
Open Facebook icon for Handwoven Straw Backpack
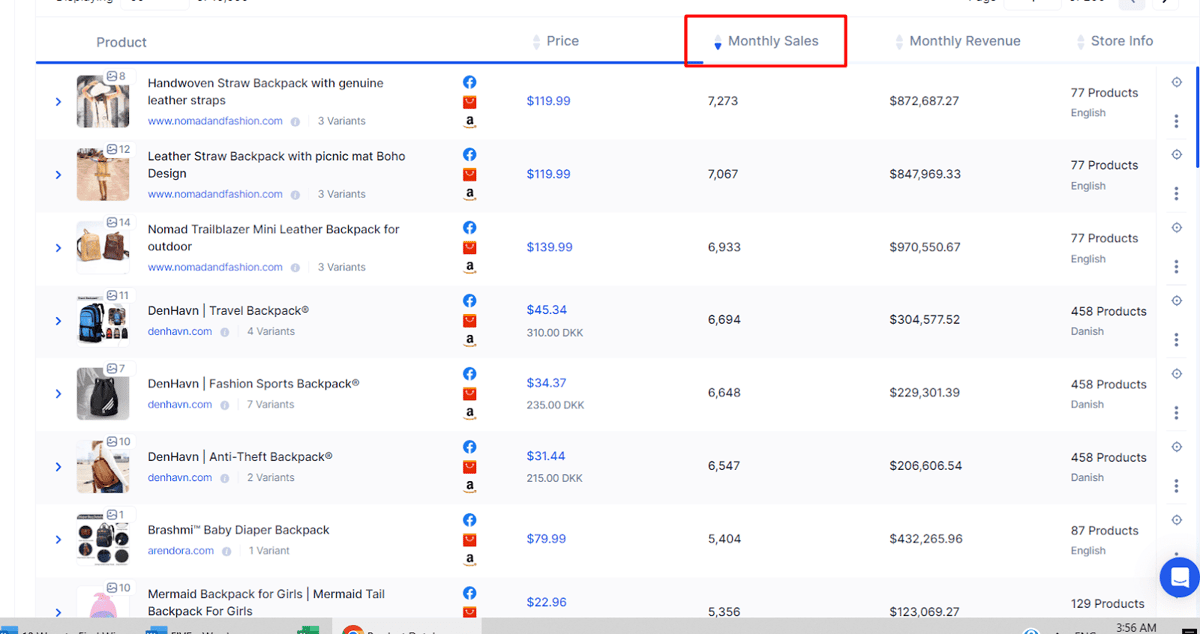[x=469, y=82]
